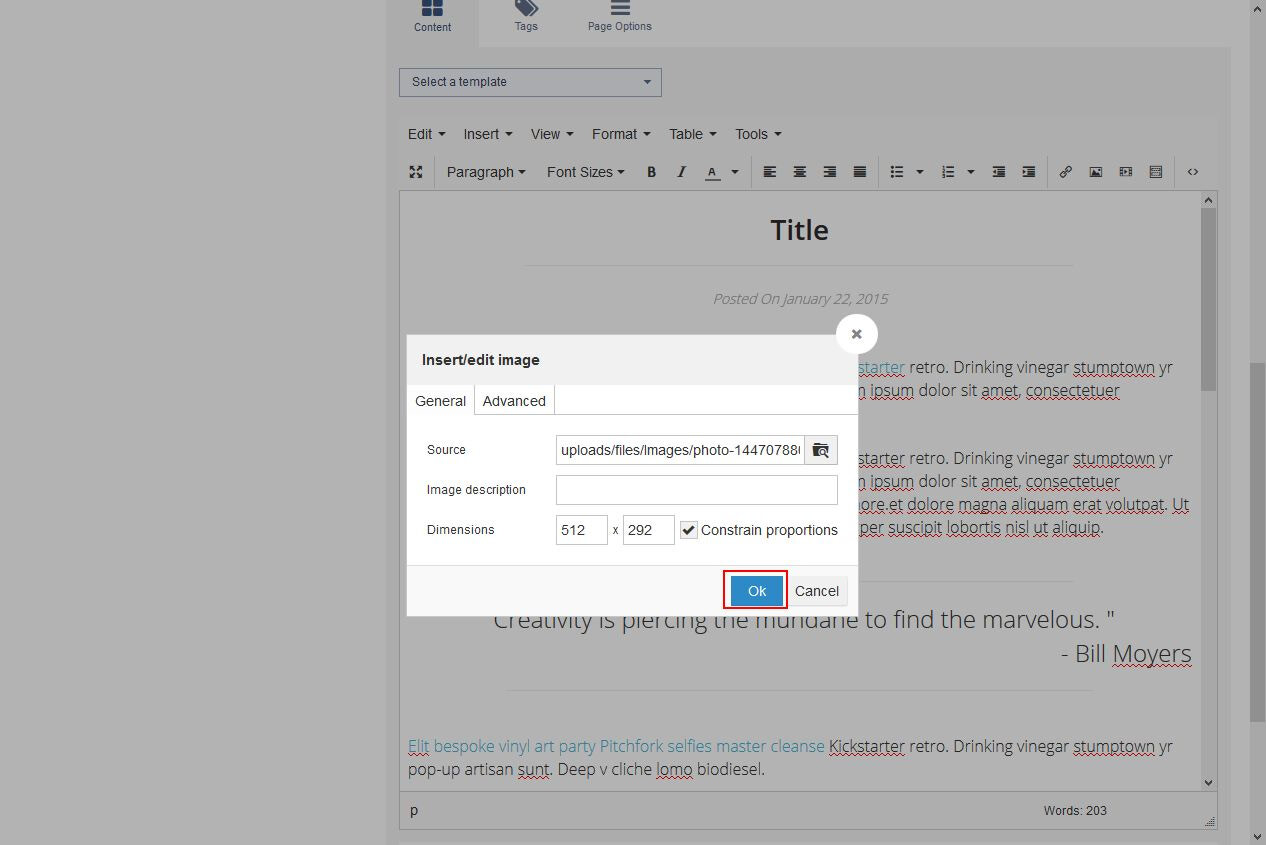Insert media video icon
Image resolution: width=1266 pixels, height=845 pixels.
click(x=1125, y=172)
